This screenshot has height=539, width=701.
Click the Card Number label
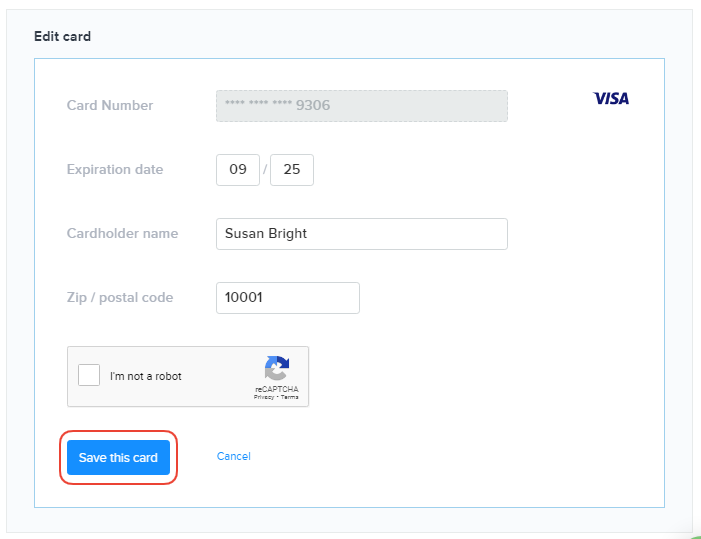coord(110,106)
